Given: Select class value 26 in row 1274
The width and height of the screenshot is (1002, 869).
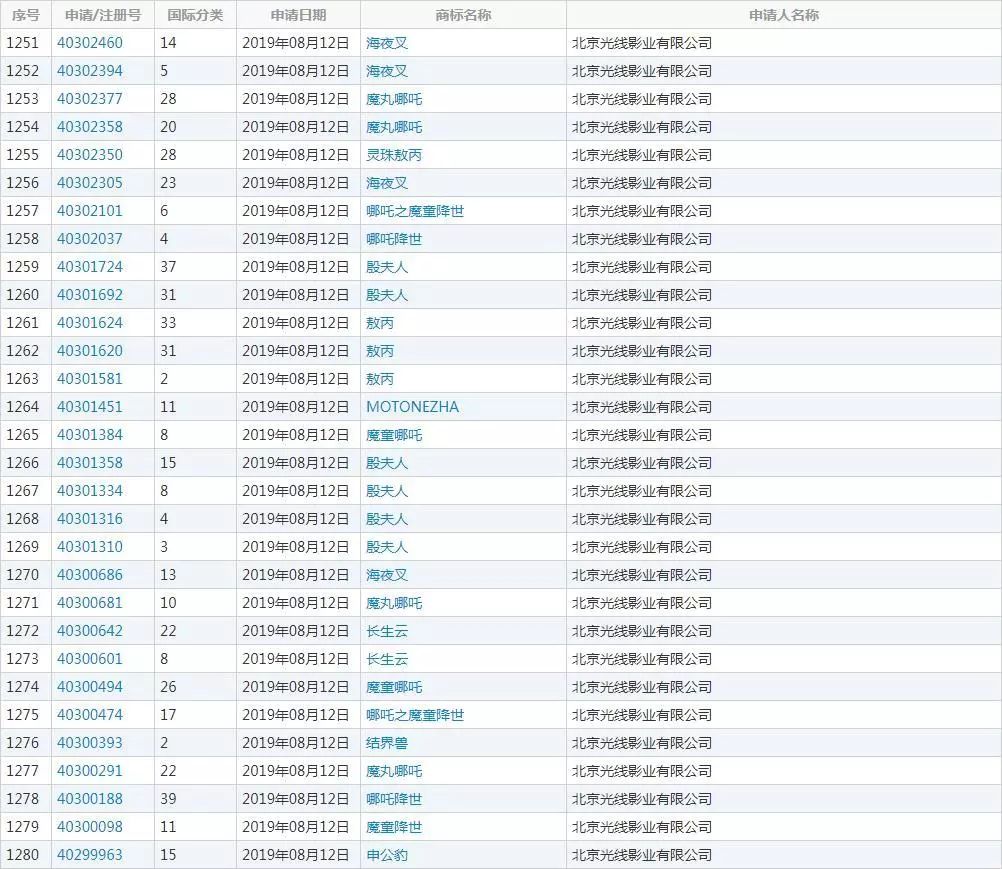Looking at the screenshot, I should [168, 687].
